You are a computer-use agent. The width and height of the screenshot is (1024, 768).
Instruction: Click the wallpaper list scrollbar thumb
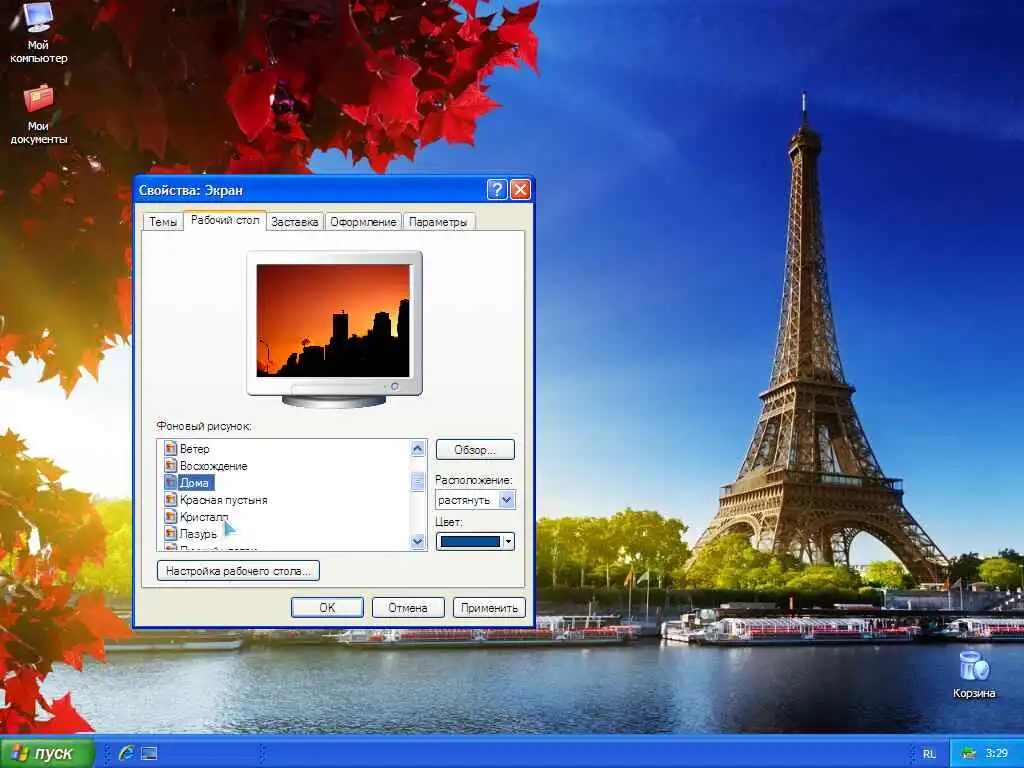point(418,481)
